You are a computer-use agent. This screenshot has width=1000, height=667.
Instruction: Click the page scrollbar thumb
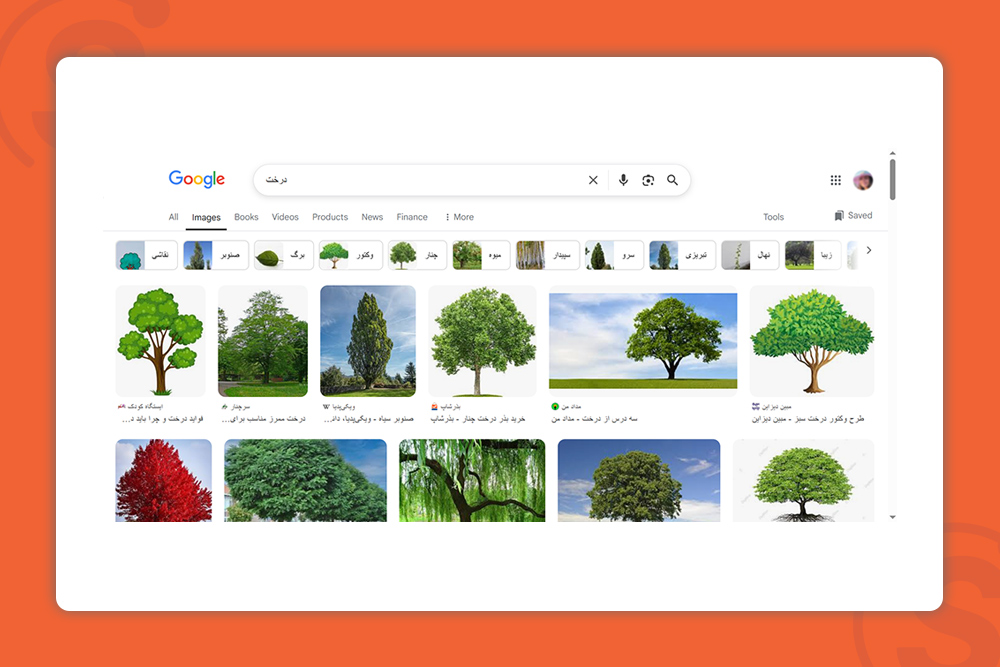tap(893, 179)
